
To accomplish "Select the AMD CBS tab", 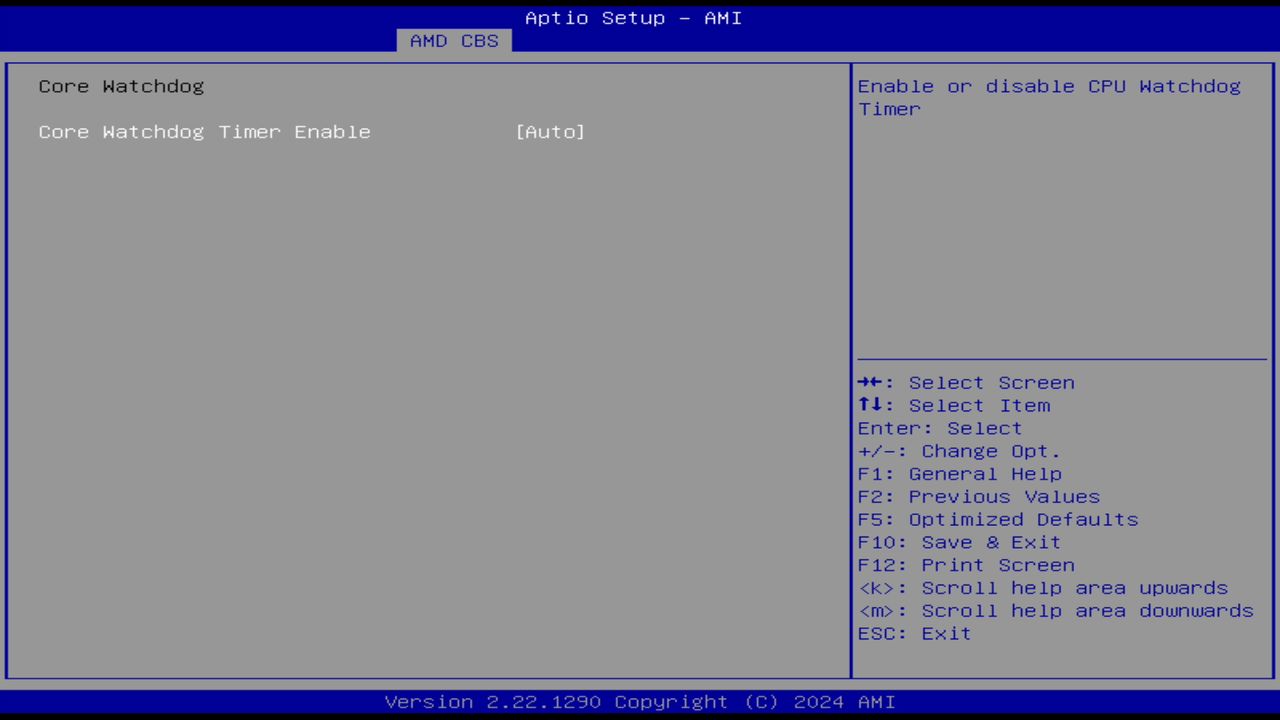I will pyautogui.click(x=454, y=41).
